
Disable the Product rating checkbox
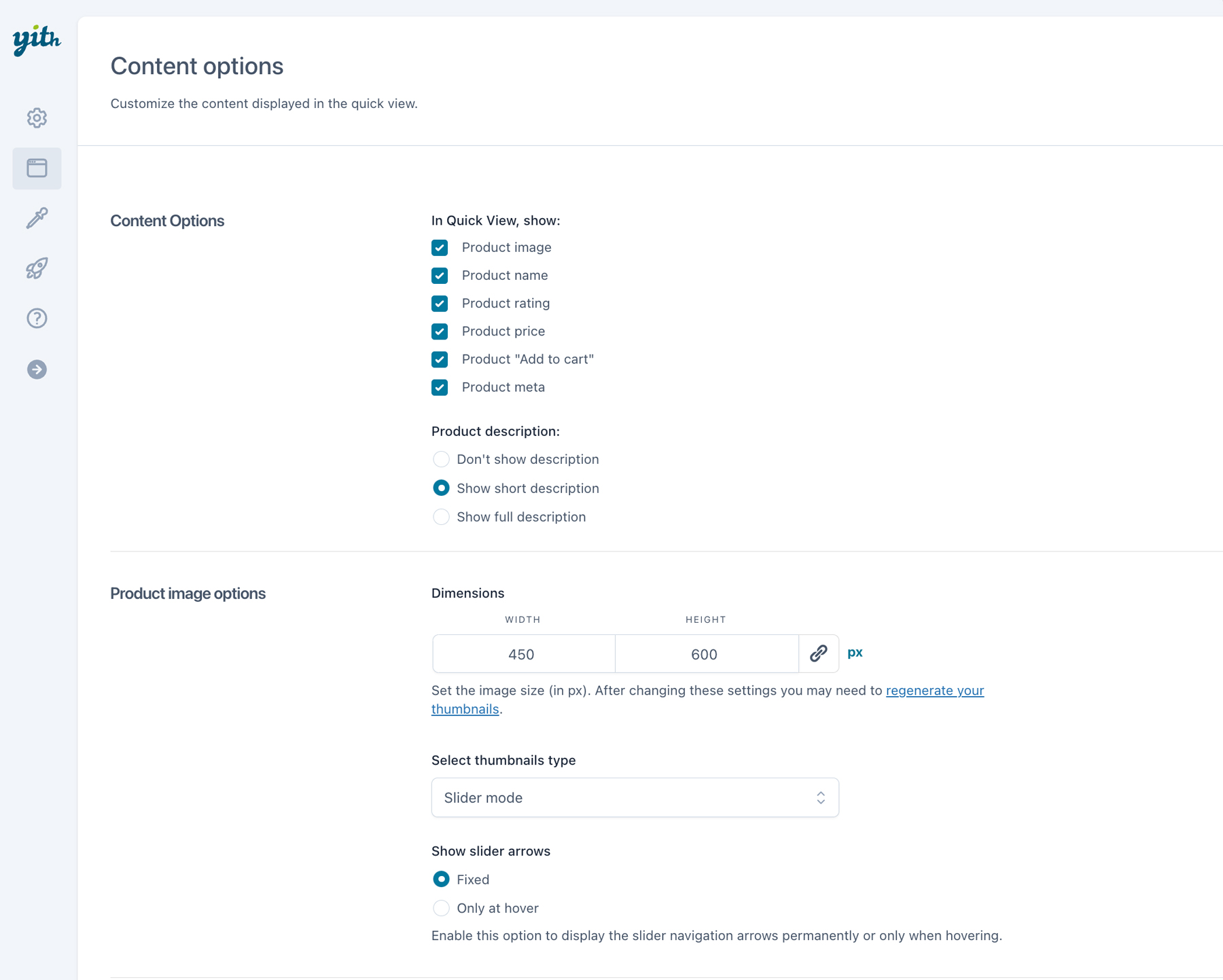pyautogui.click(x=440, y=304)
